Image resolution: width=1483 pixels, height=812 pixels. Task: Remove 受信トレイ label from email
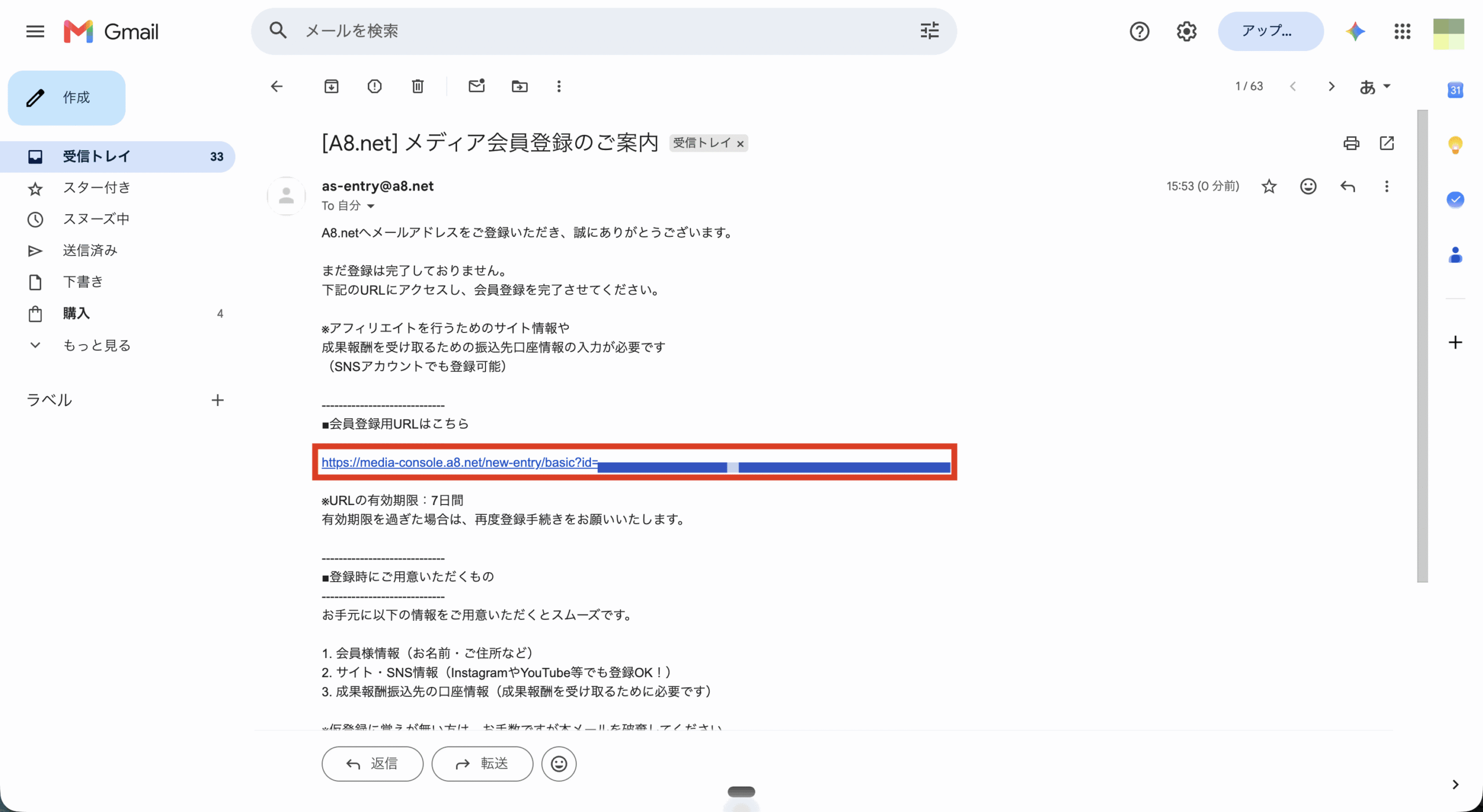tap(740, 144)
